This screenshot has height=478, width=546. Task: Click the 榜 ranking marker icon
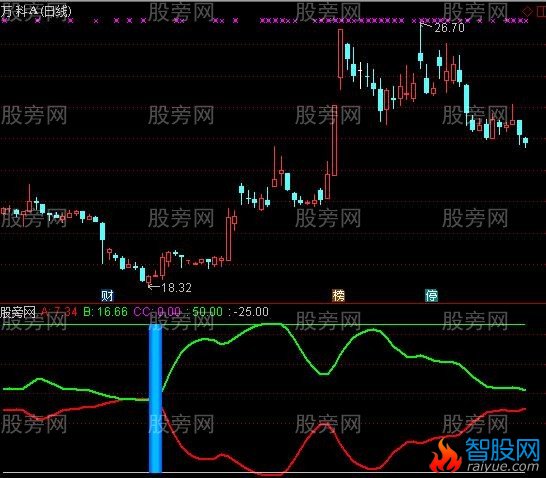click(x=338, y=296)
